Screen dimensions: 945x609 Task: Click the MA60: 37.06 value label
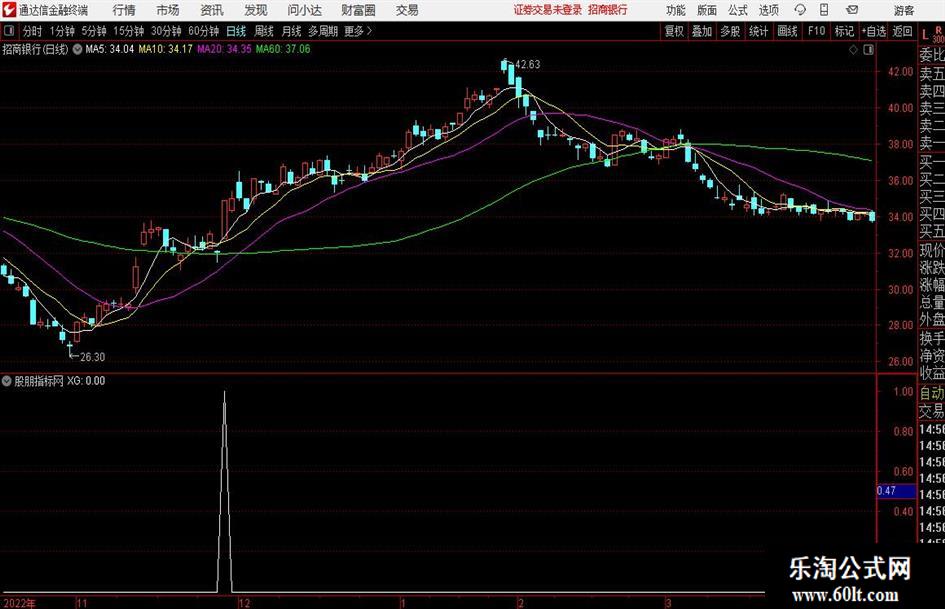click(x=283, y=49)
